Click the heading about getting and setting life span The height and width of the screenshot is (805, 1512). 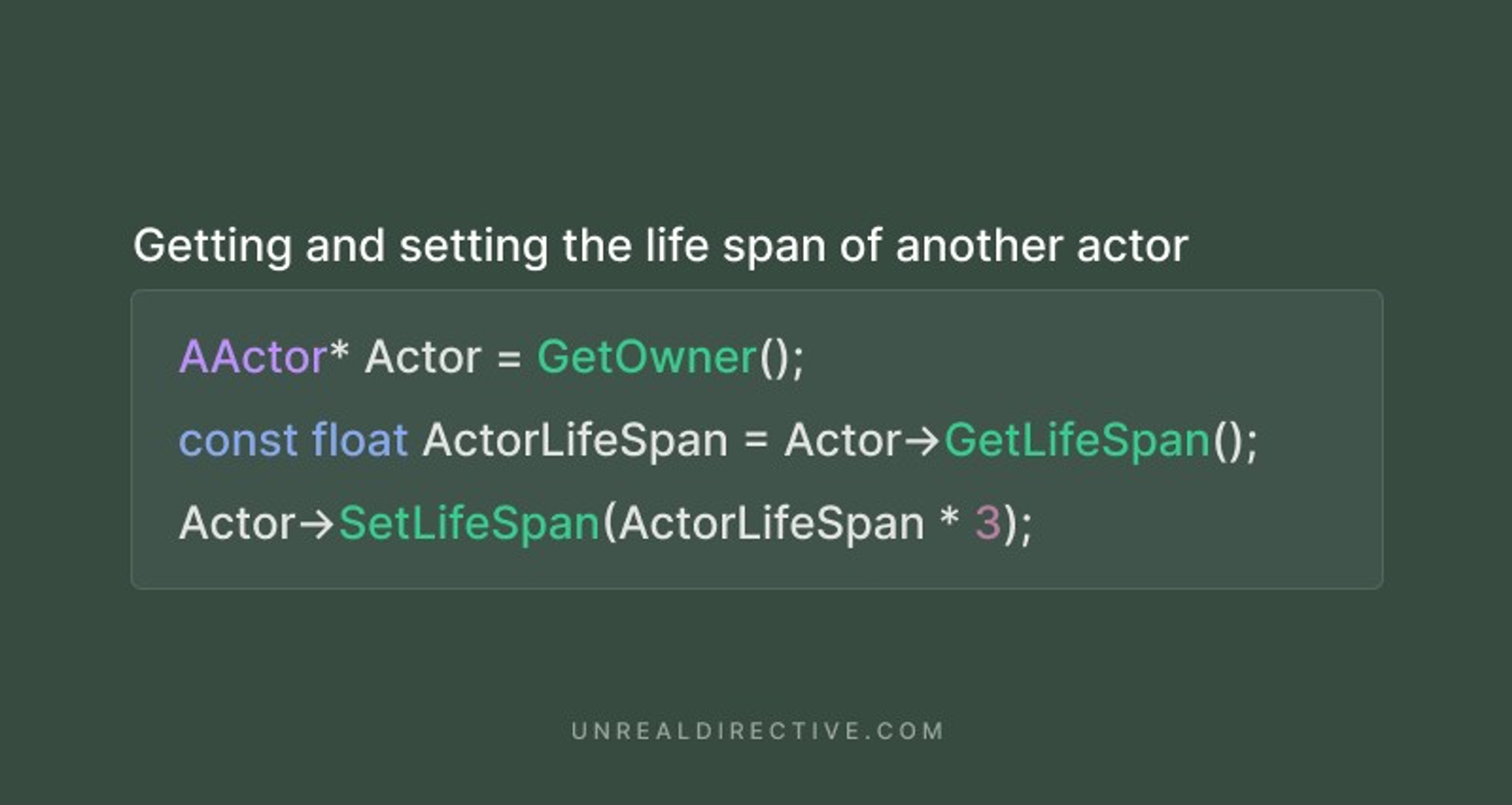coord(660,245)
